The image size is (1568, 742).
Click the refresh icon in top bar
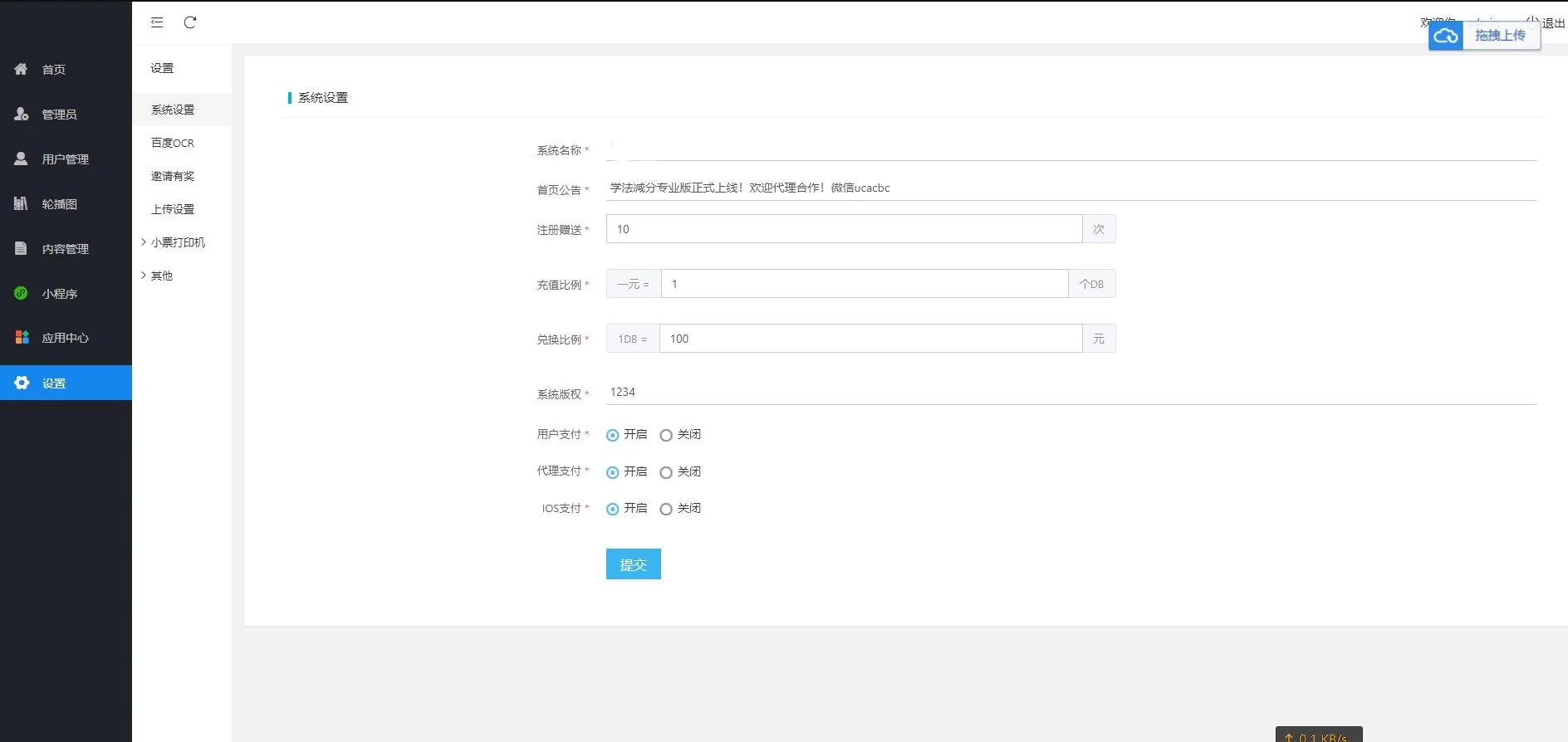pyautogui.click(x=190, y=22)
